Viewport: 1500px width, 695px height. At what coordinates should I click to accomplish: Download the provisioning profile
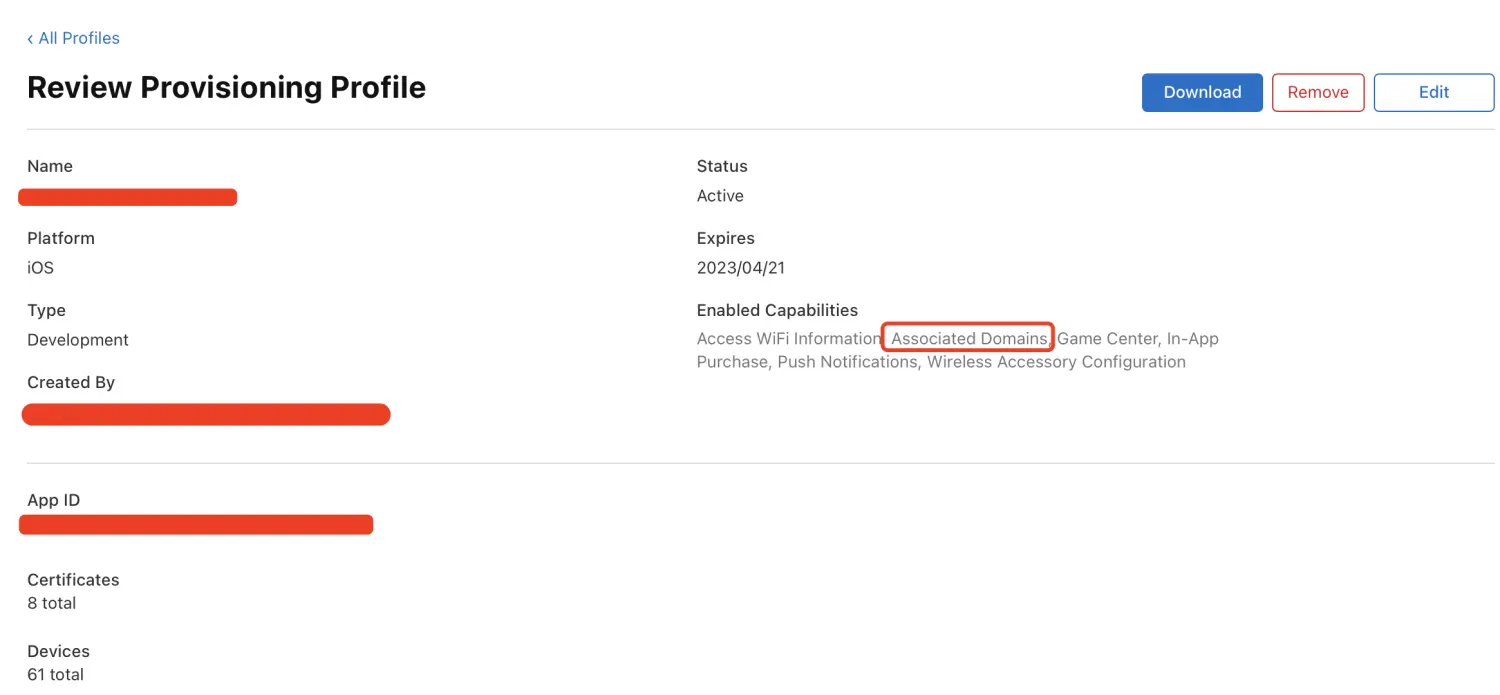coord(1202,92)
